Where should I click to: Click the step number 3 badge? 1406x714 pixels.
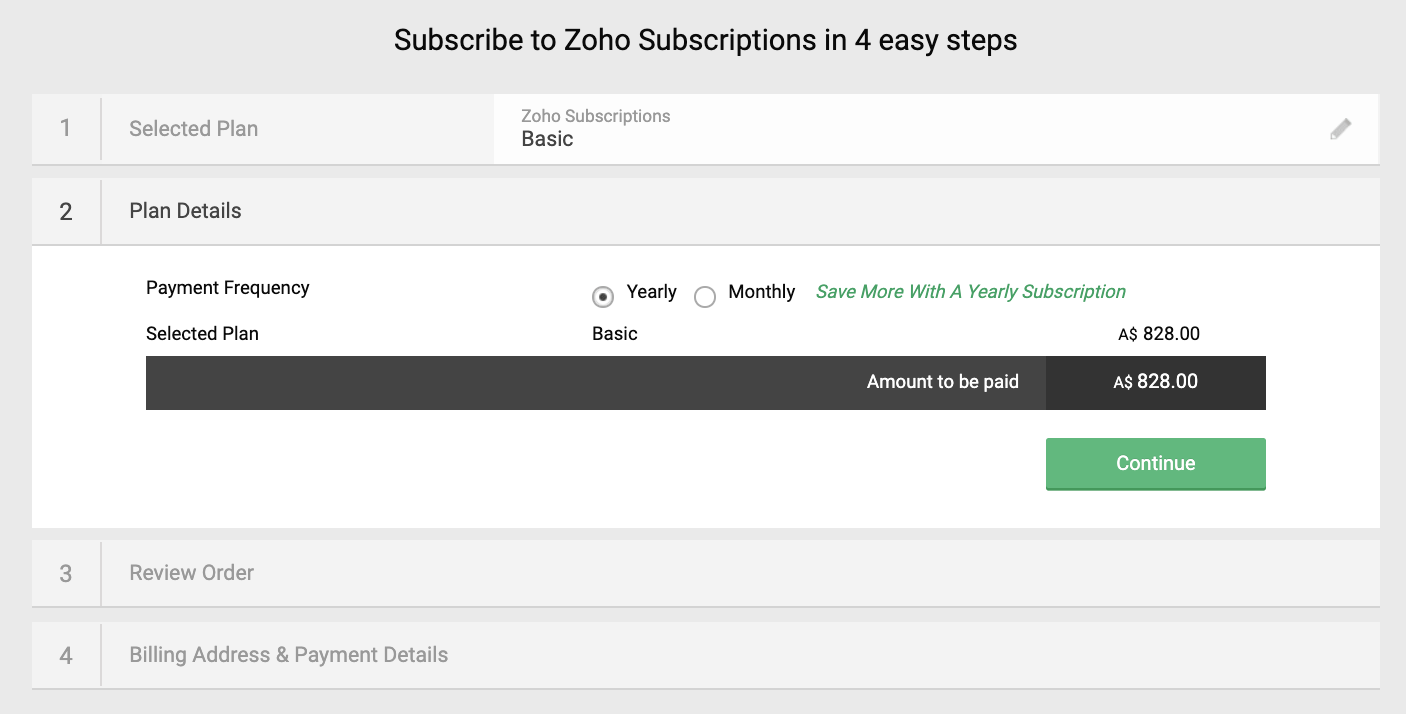pyautogui.click(x=66, y=574)
